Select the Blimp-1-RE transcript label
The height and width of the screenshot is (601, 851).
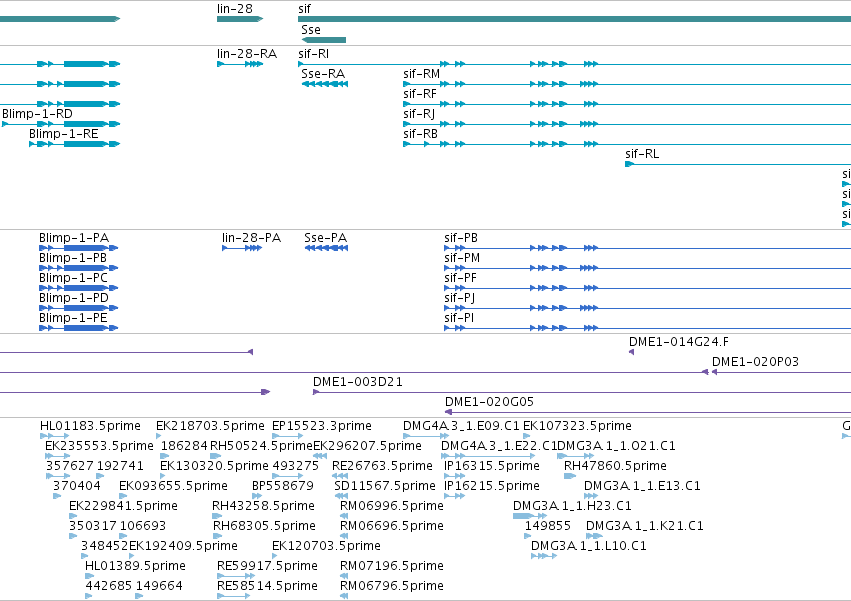pos(63,134)
